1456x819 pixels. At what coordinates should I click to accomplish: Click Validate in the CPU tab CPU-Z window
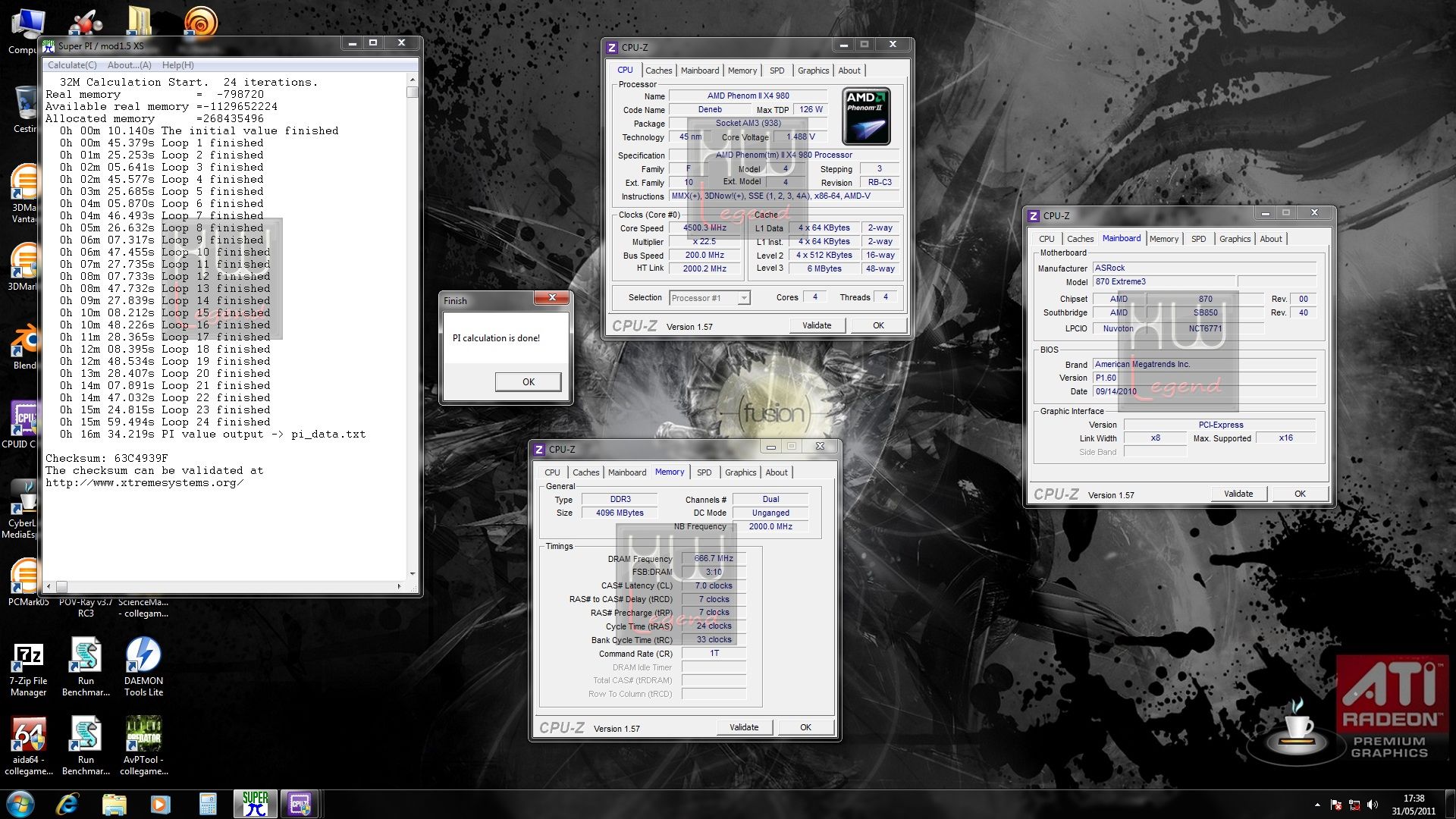pos(817,326)
